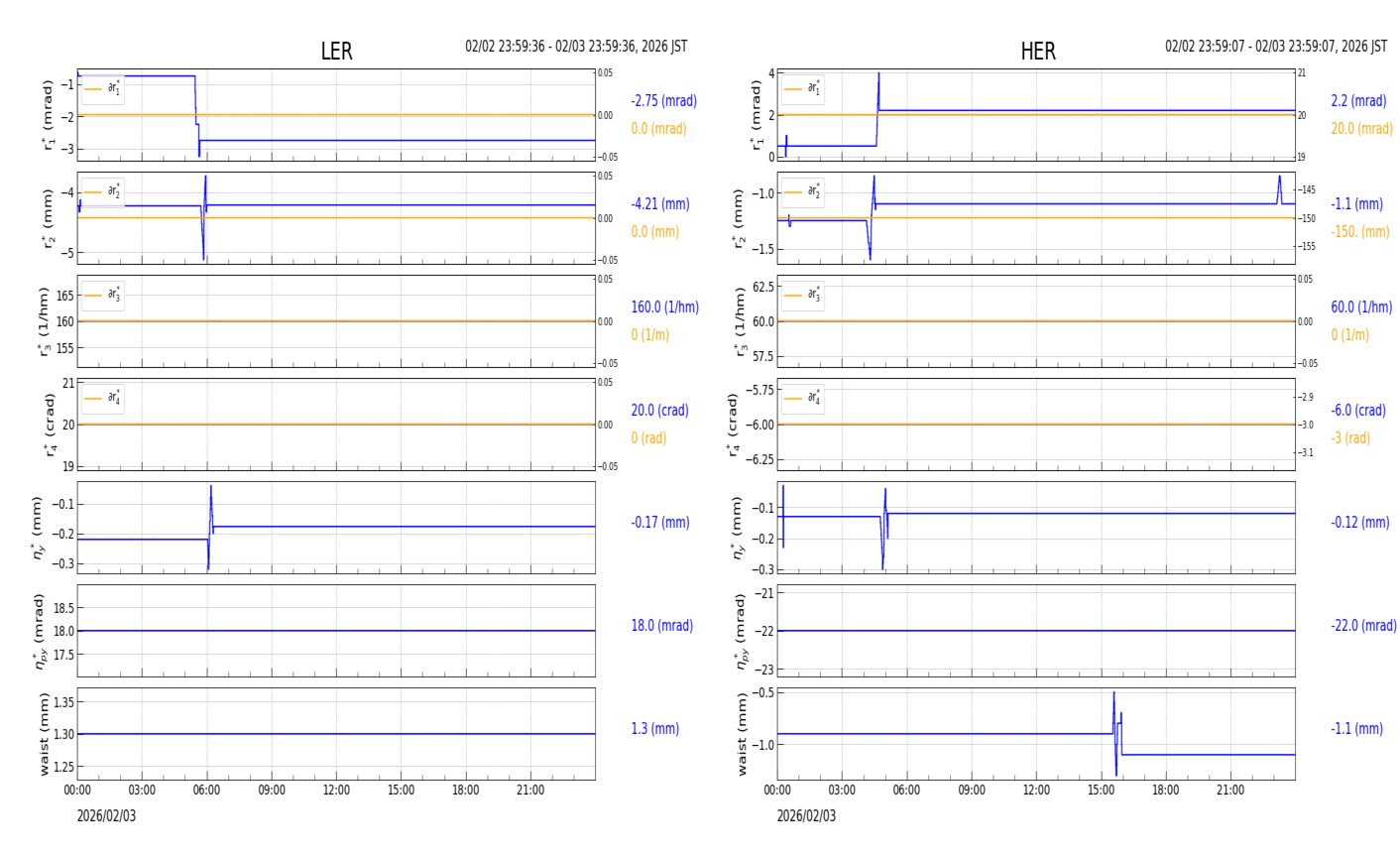Click the orange 0 (rad) value
This screenshot has height=857, width=1400.
coord(648,438)
